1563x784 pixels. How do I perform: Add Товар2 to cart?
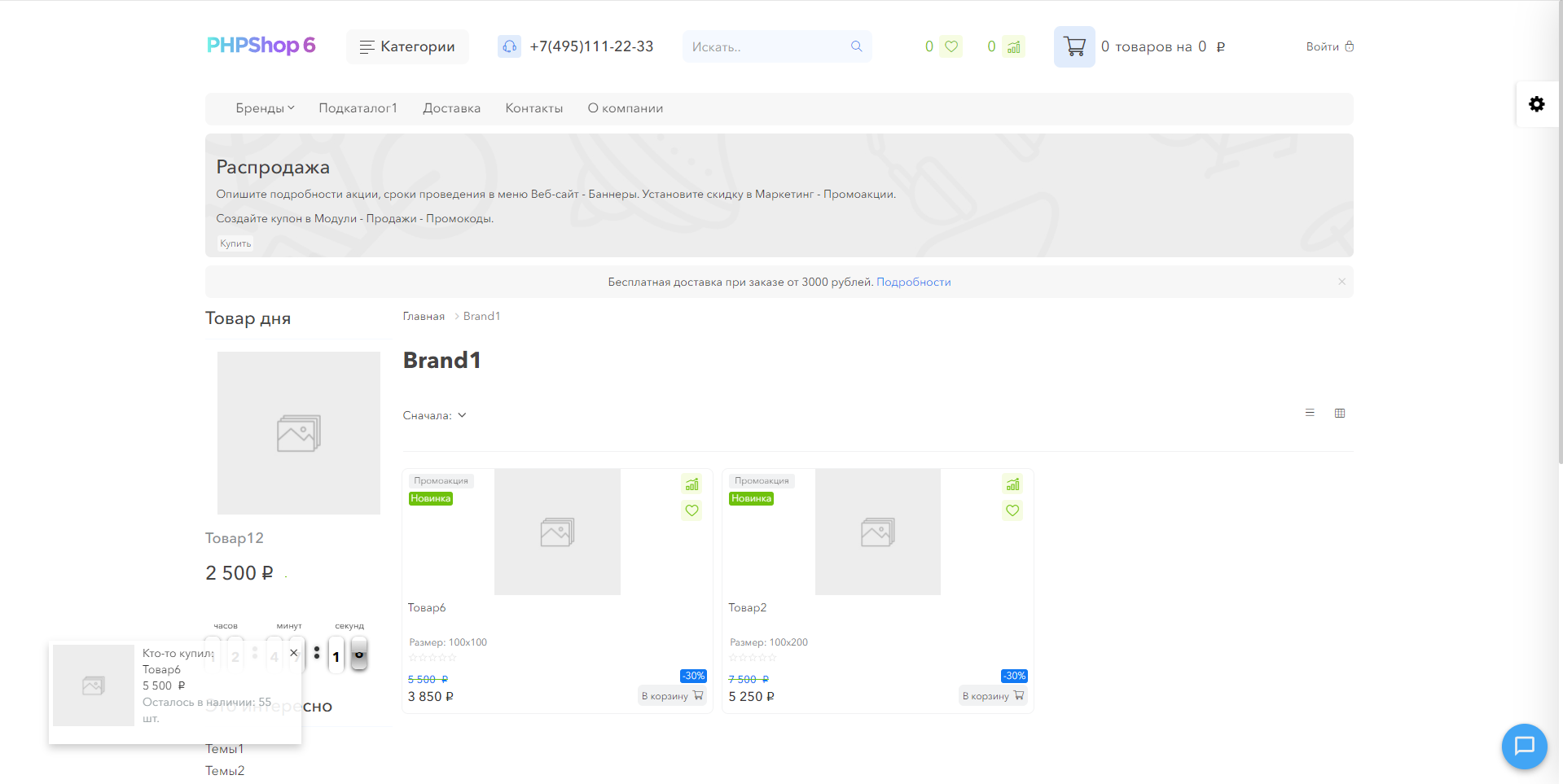993,695
